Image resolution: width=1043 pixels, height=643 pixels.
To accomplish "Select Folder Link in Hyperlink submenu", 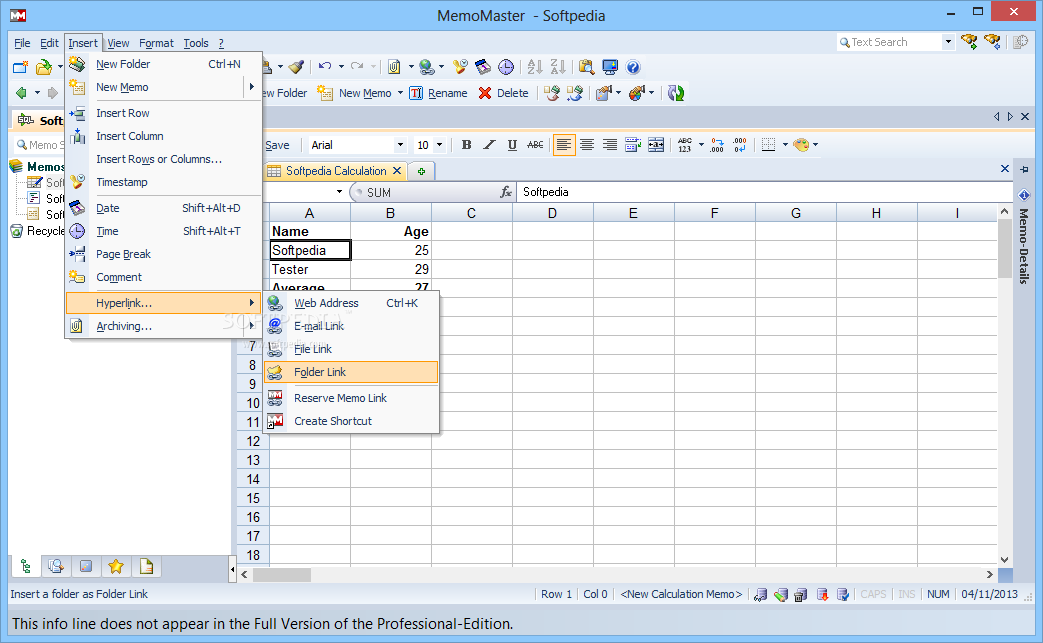I will [351, 372].
